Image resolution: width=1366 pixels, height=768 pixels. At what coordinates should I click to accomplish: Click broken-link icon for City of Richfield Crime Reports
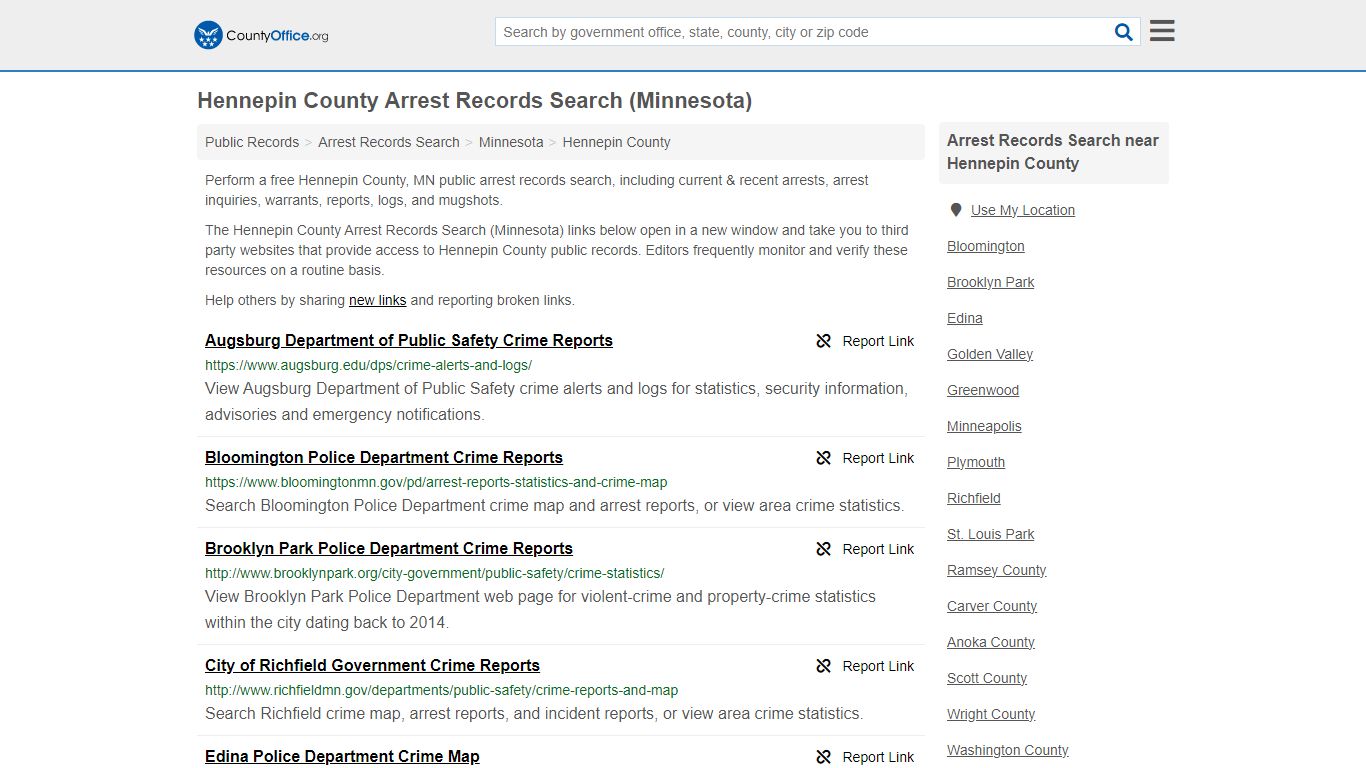coord(824,666)
